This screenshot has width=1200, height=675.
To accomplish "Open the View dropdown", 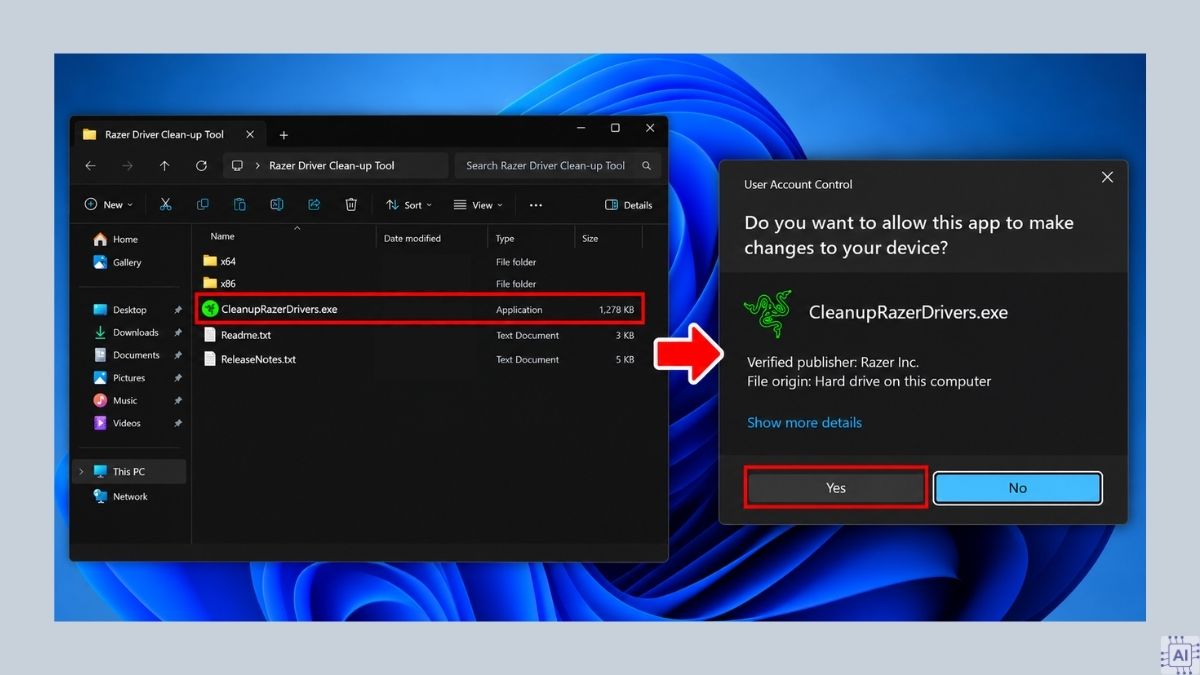I will pyautogui.click(x=478, y=205).
